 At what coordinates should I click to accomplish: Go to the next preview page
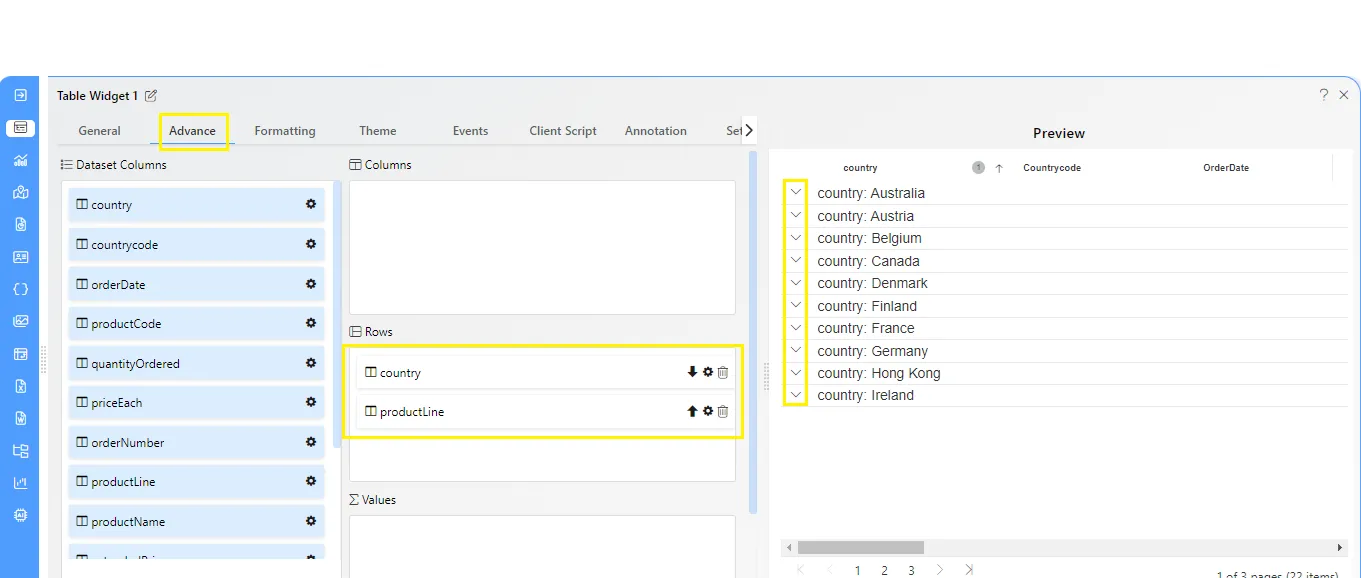pyautogui.click(x=939, y=570)
